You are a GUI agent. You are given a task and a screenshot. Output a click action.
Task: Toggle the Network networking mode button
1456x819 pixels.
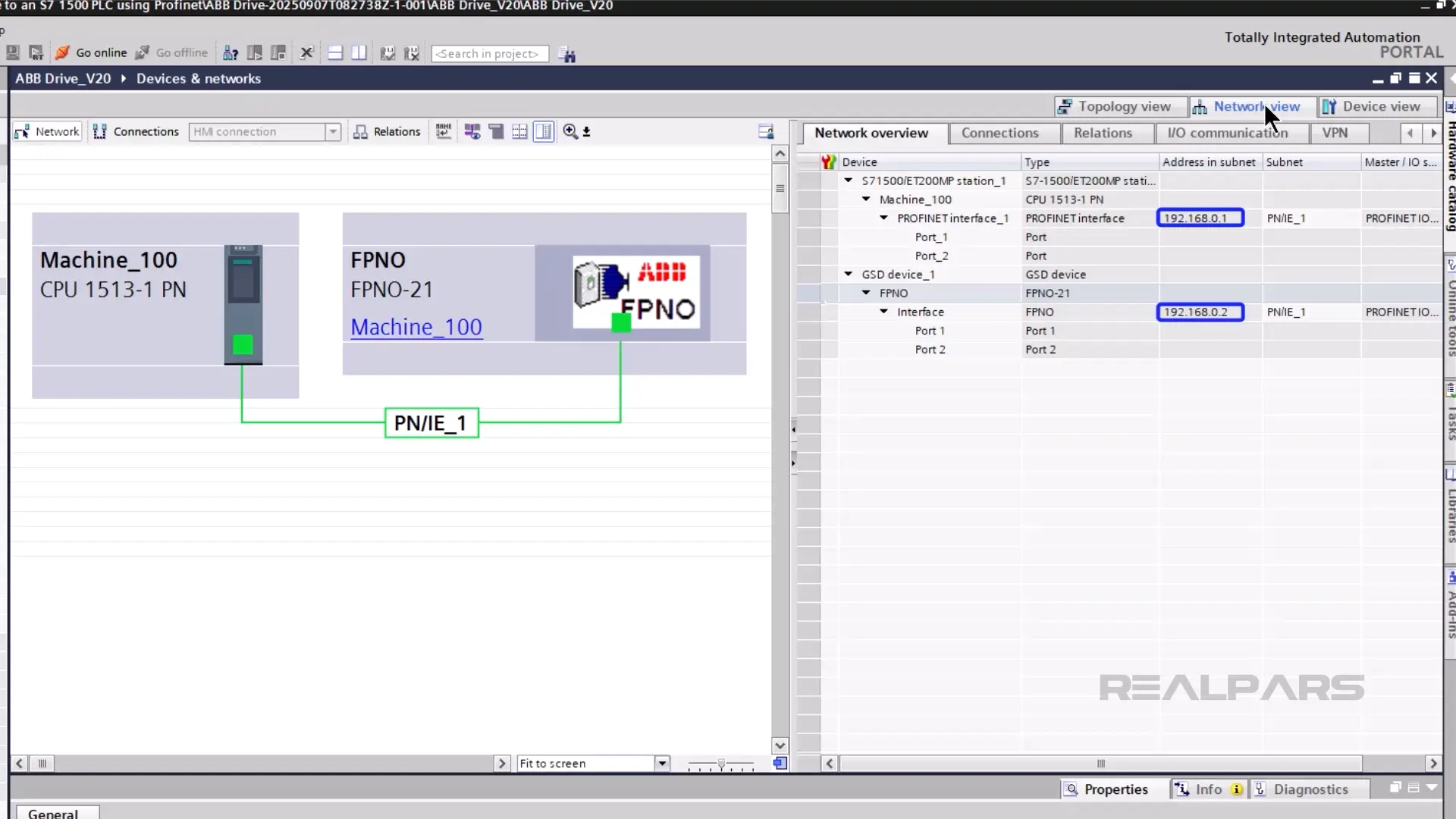point(47,132)
